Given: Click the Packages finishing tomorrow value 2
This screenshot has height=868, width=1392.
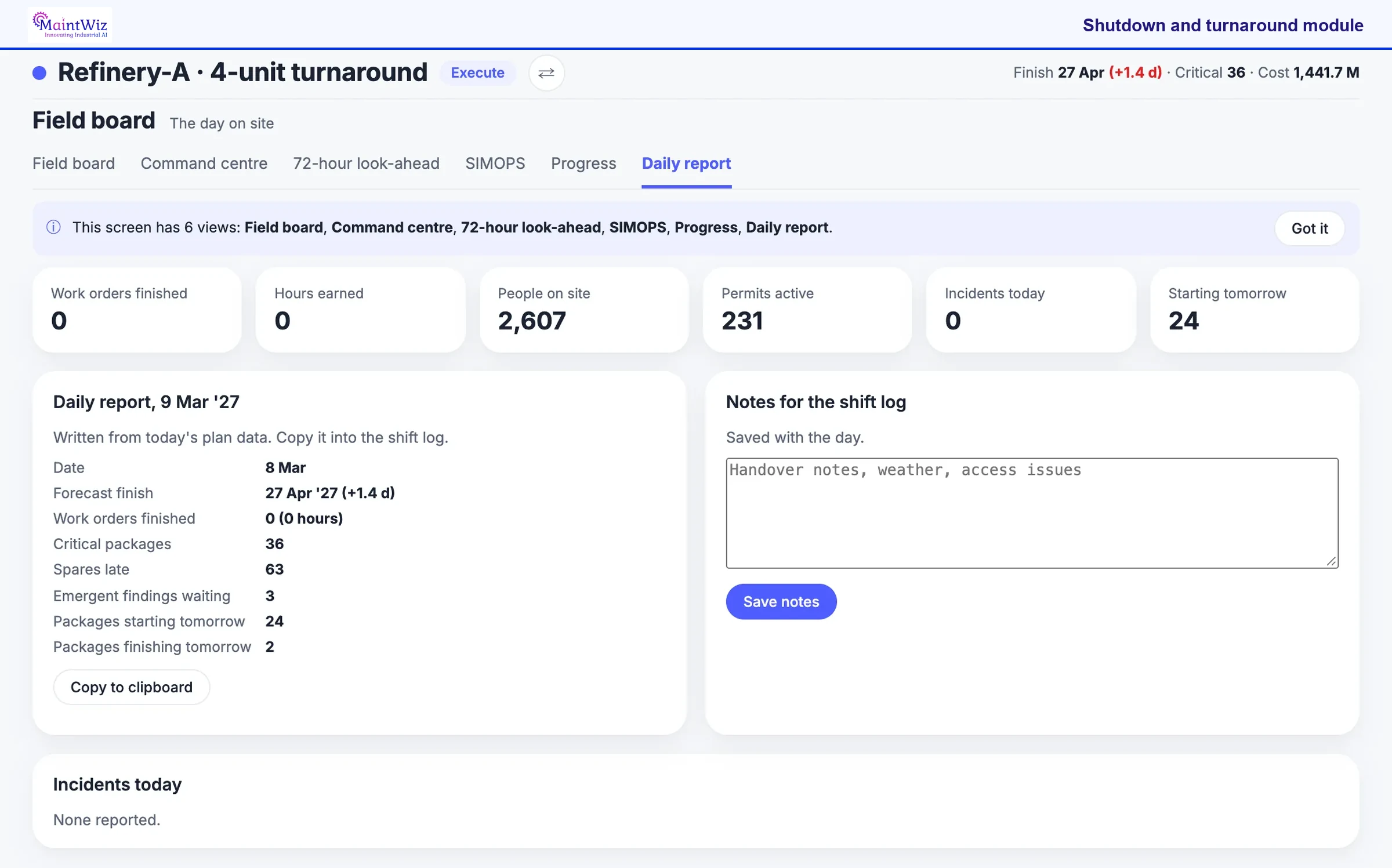Looking at the screenshot, I should [x=270, y=647].
